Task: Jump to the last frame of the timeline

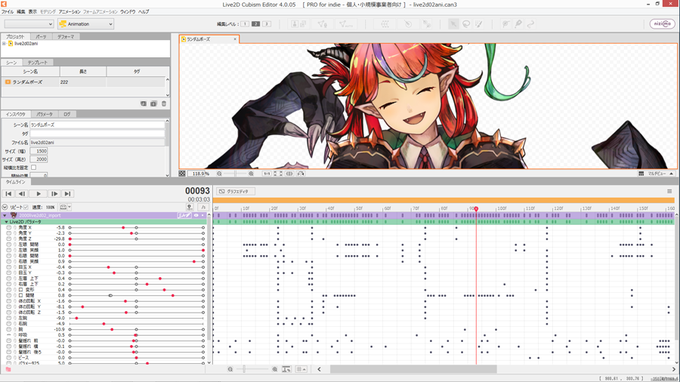Action: point(68,194)
